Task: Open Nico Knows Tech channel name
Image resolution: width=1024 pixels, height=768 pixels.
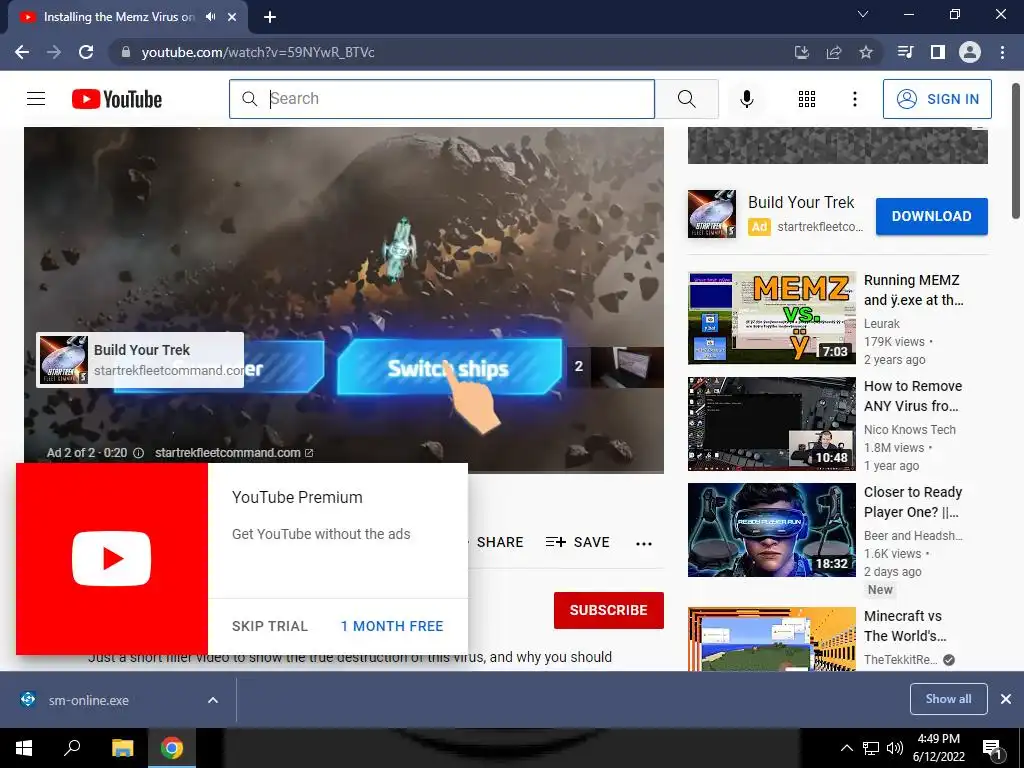Action: (910, 430)
